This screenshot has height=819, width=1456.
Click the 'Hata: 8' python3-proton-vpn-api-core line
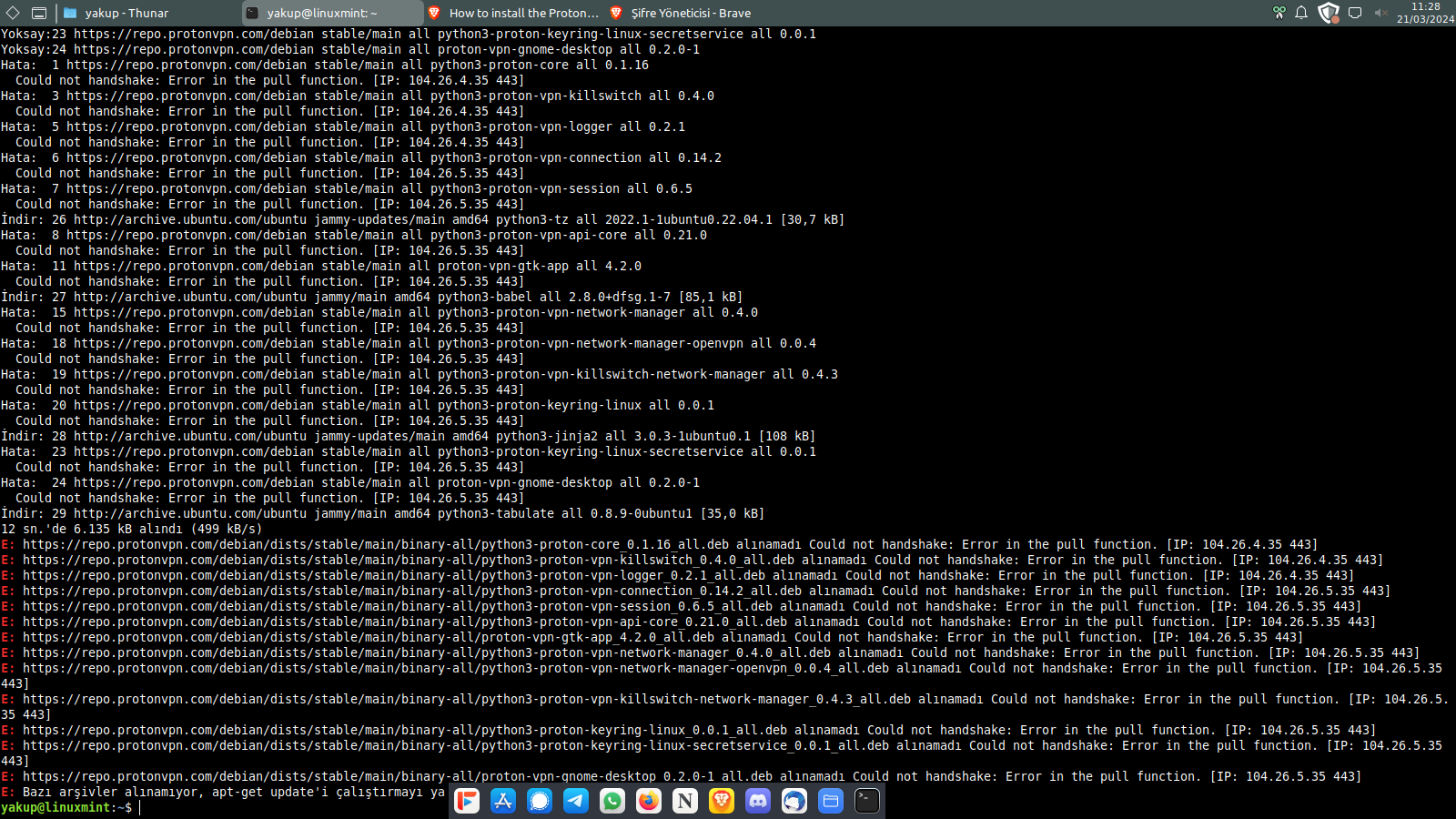pos(354,235)
